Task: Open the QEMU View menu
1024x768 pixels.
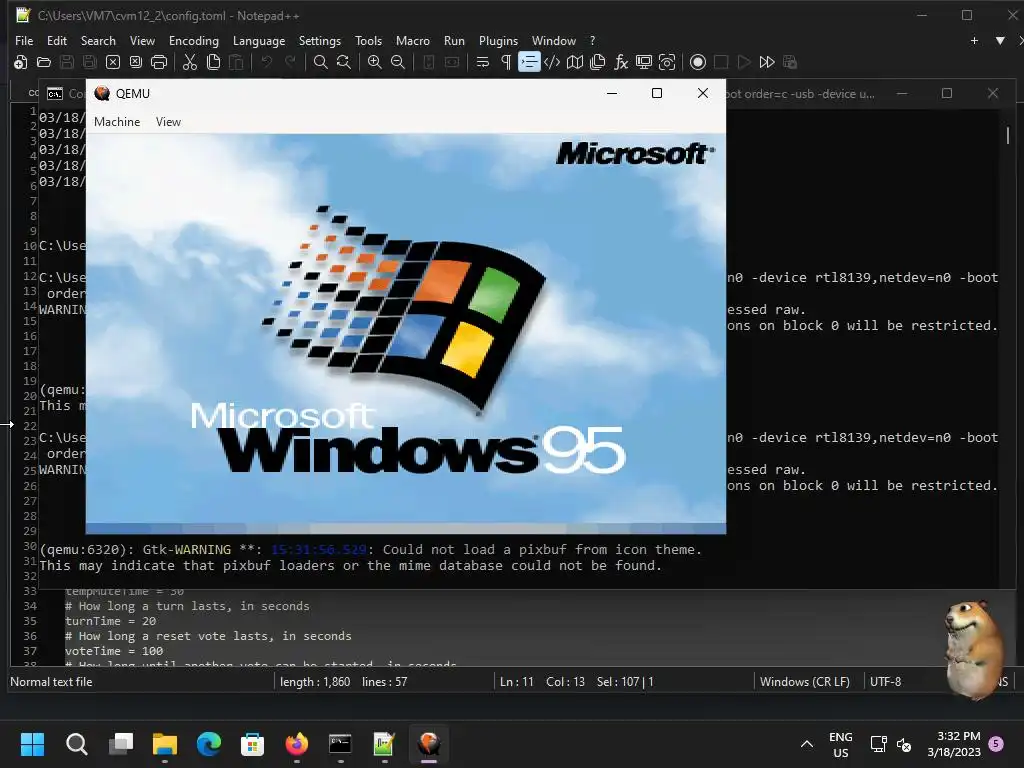Action: [x=168, y=121]
